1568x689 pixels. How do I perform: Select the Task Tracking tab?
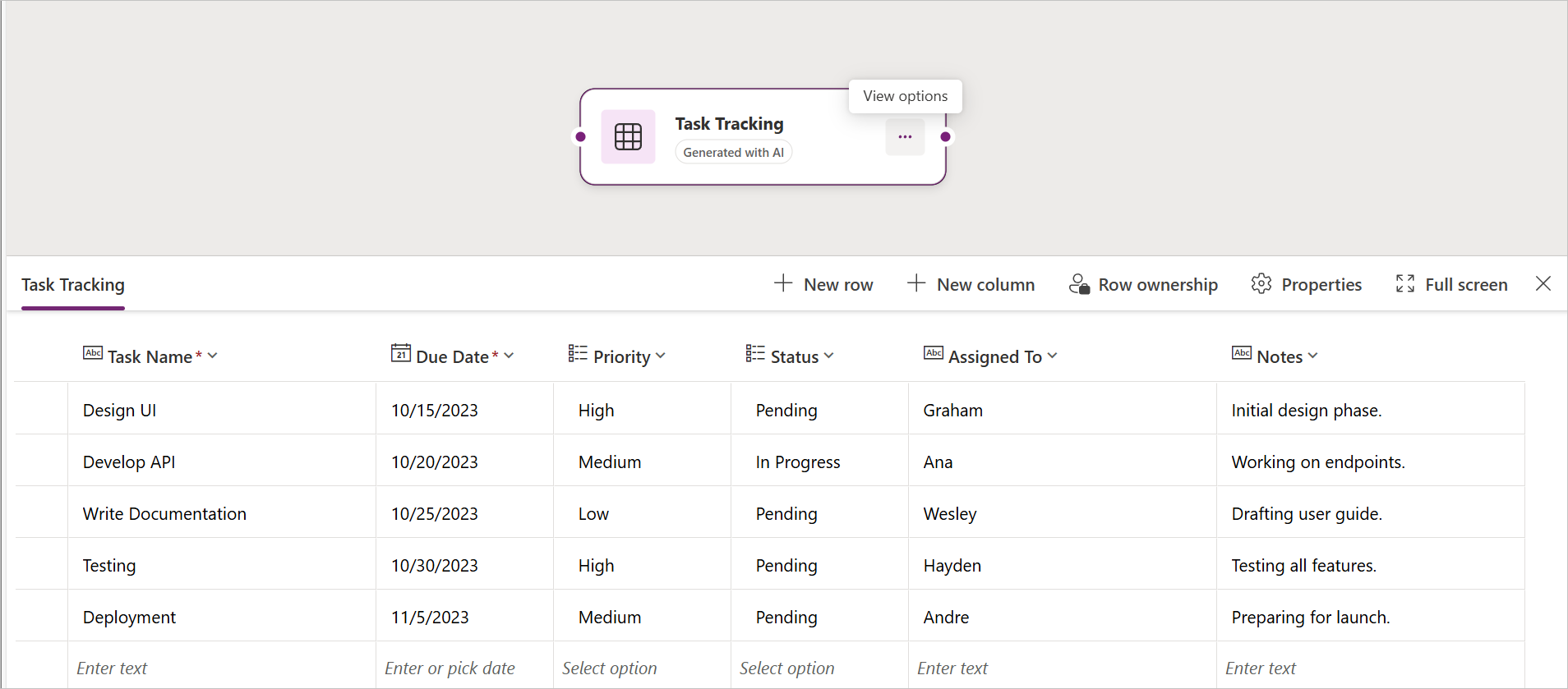[73, 285]
